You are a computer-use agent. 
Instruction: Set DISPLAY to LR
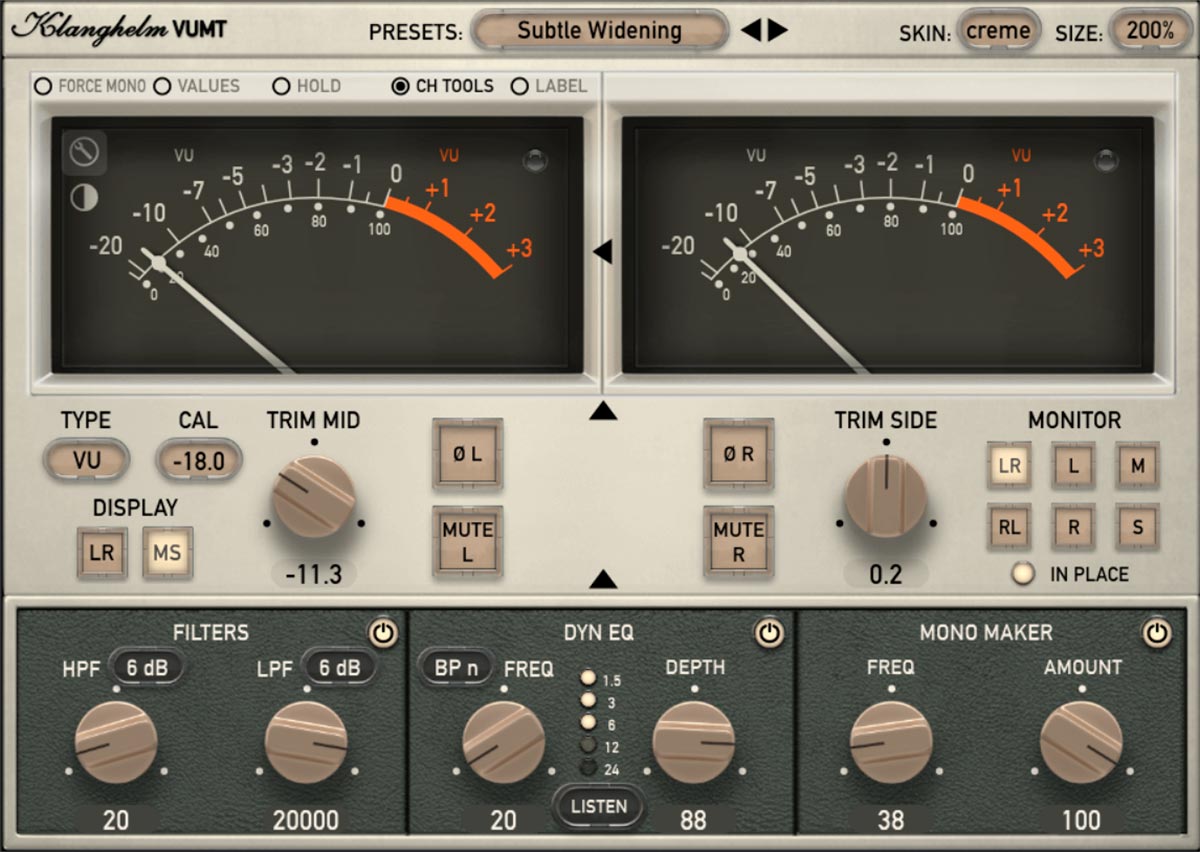[x=102, y=551]
